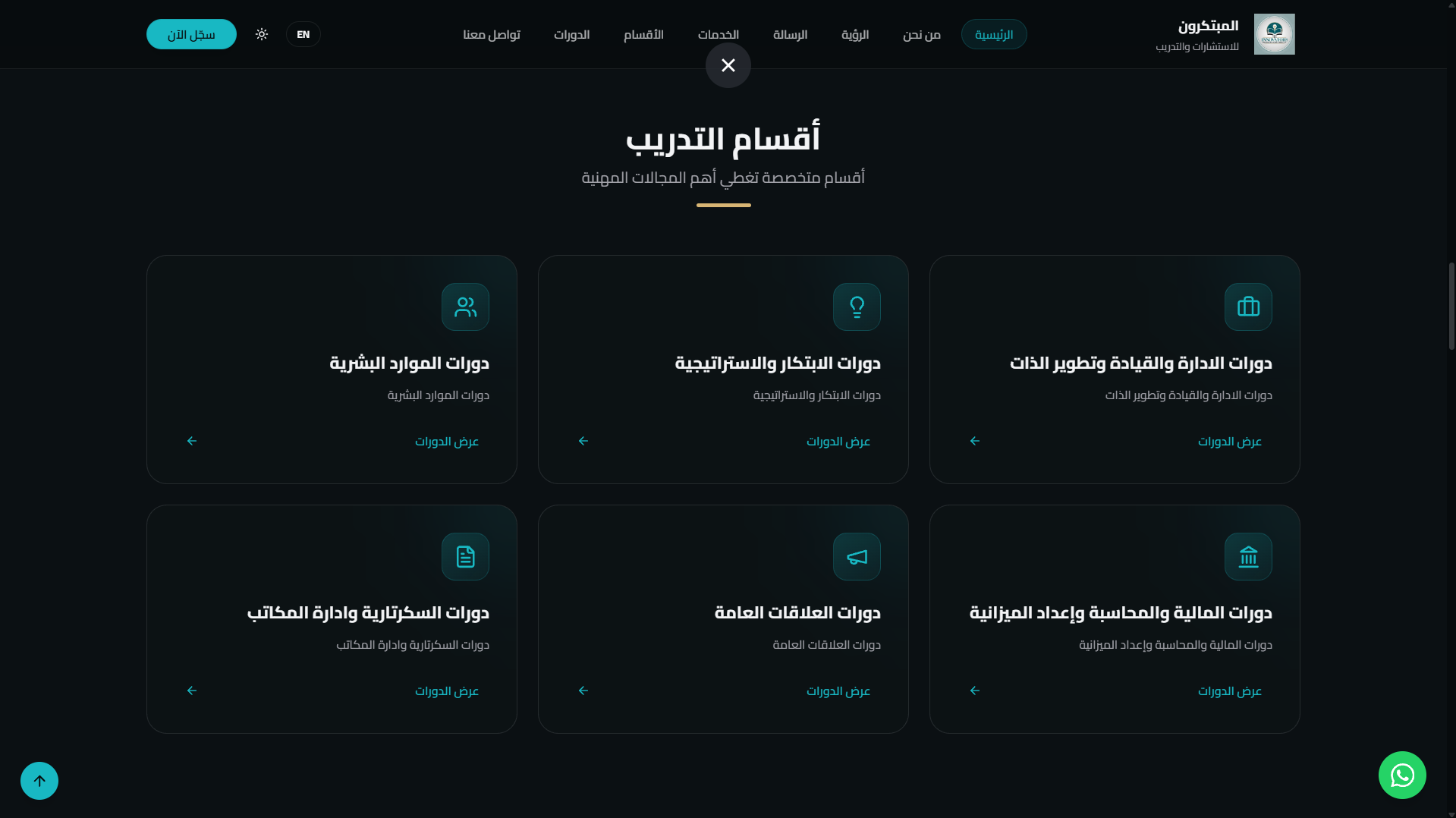1456x818 pixels.
Task: Click عرض الدورات link in human resources card
Action: pyautogui.click(x=447, y=442)
